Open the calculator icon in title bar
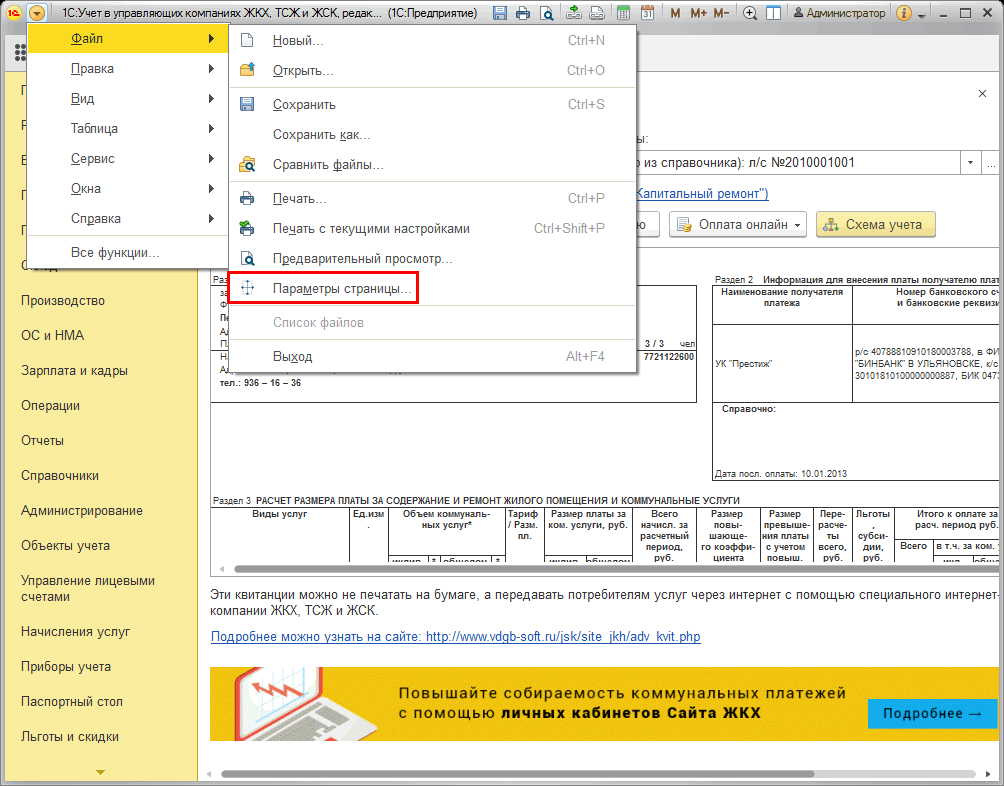 pyautogui.click(x=623, y=13)
